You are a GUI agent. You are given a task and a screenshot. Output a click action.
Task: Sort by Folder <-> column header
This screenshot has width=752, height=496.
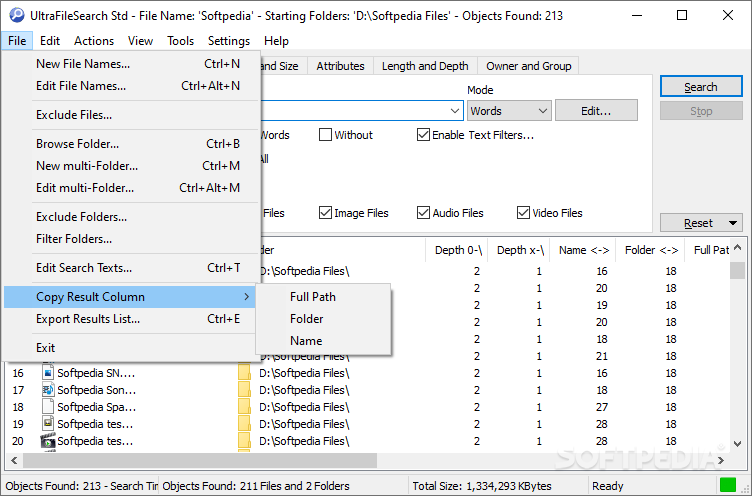[x=651, y=250]
